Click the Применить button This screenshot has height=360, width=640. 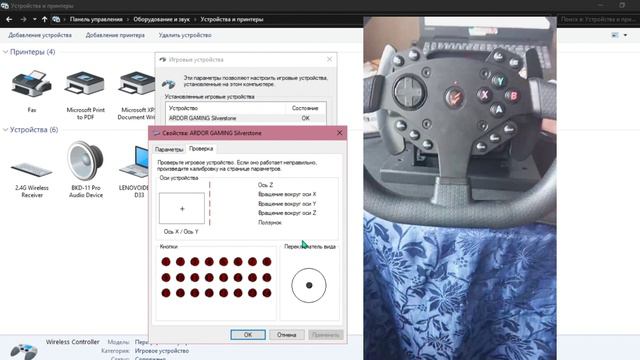click(x=326, y=335)
